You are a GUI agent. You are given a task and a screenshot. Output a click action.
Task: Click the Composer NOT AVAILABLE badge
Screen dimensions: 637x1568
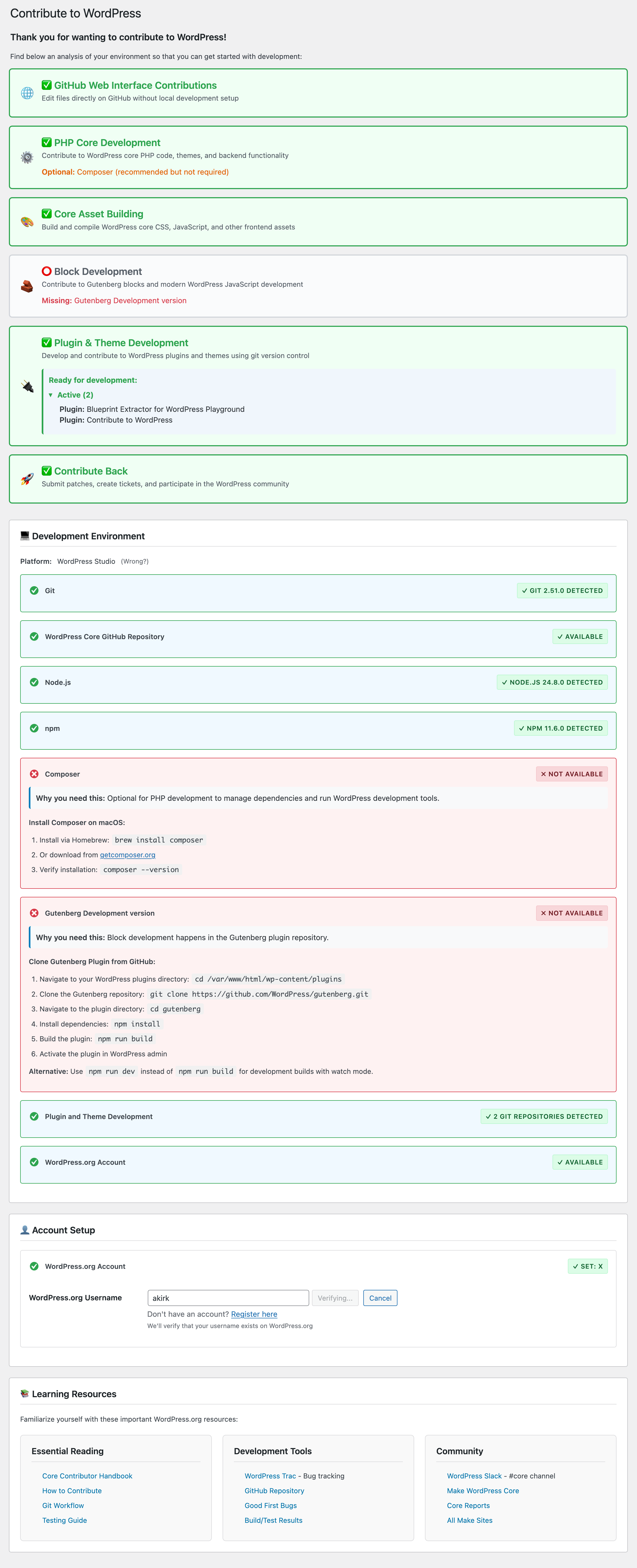coord(572,774)
